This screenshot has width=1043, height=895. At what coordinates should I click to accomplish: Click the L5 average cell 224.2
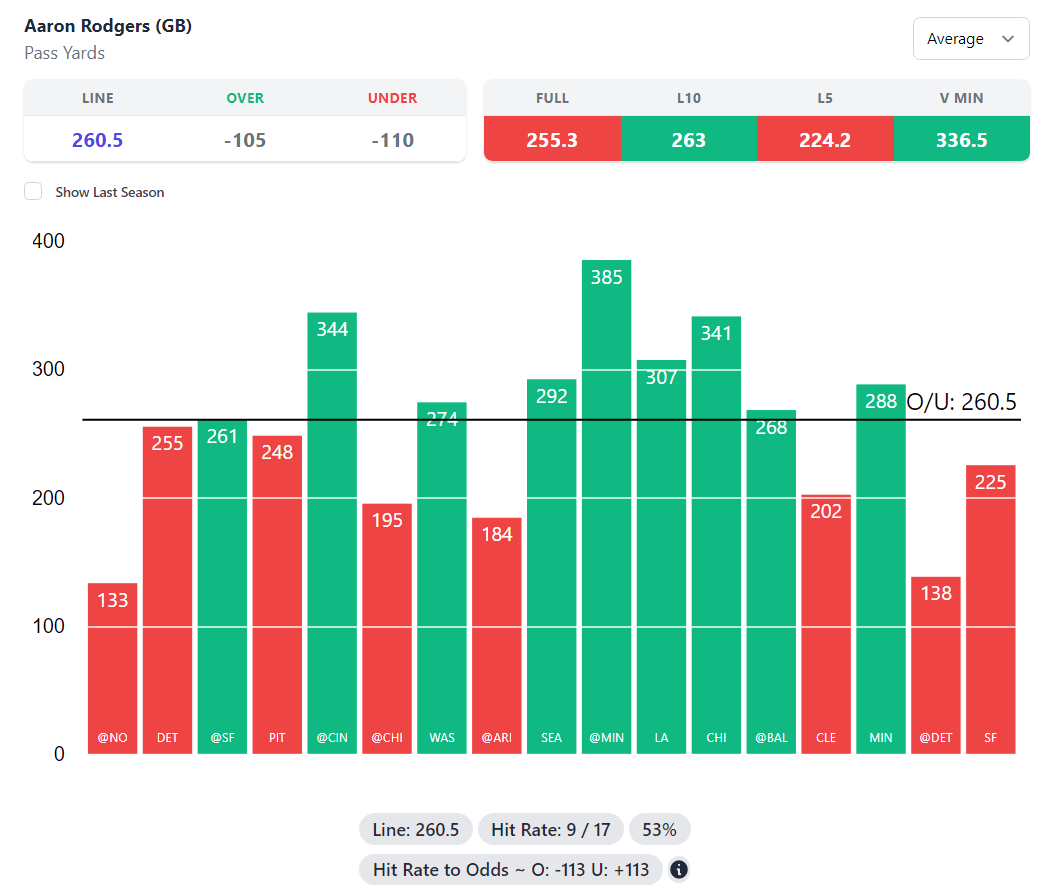[x=825, y=139]
